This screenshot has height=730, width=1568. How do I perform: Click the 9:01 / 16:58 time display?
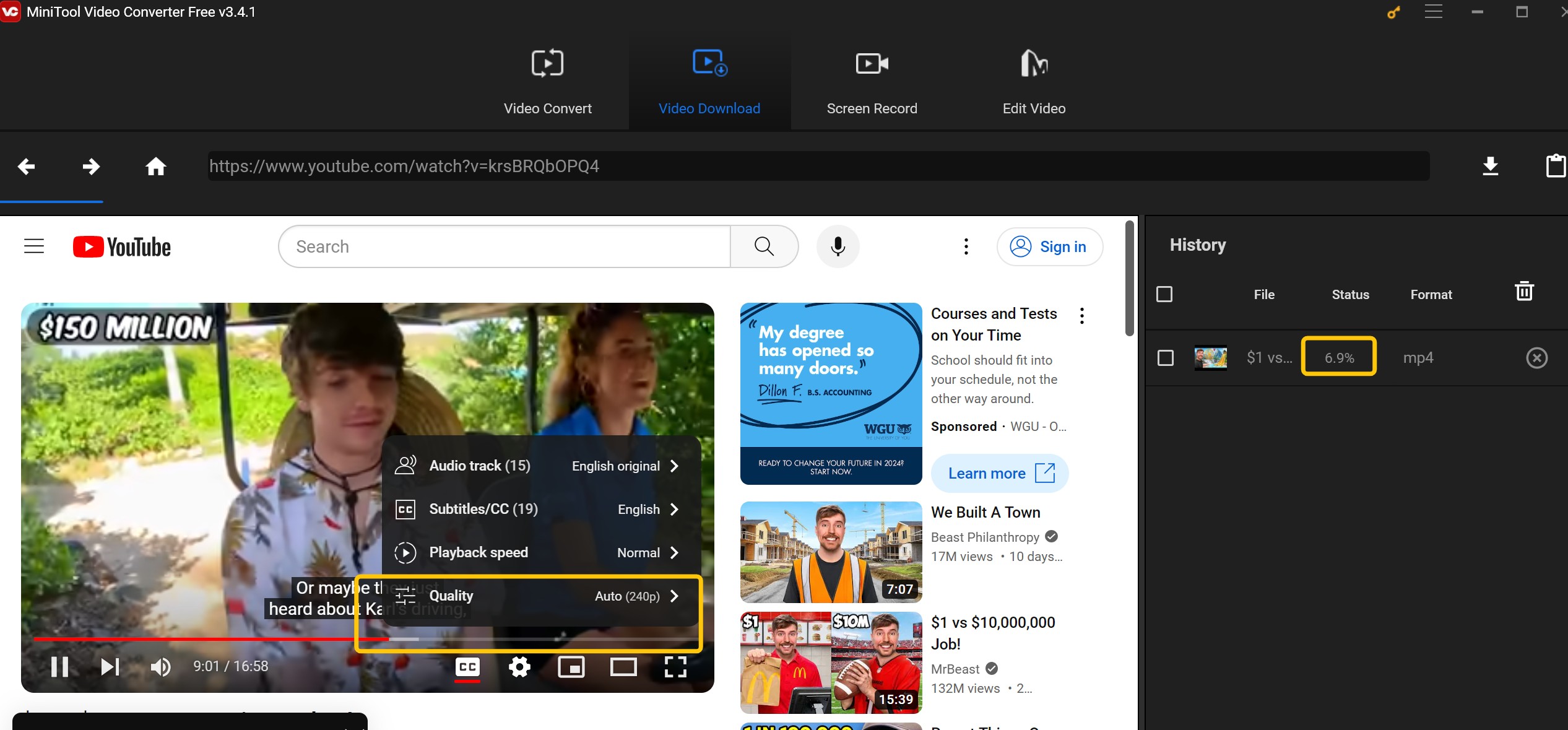pos(230,666)
